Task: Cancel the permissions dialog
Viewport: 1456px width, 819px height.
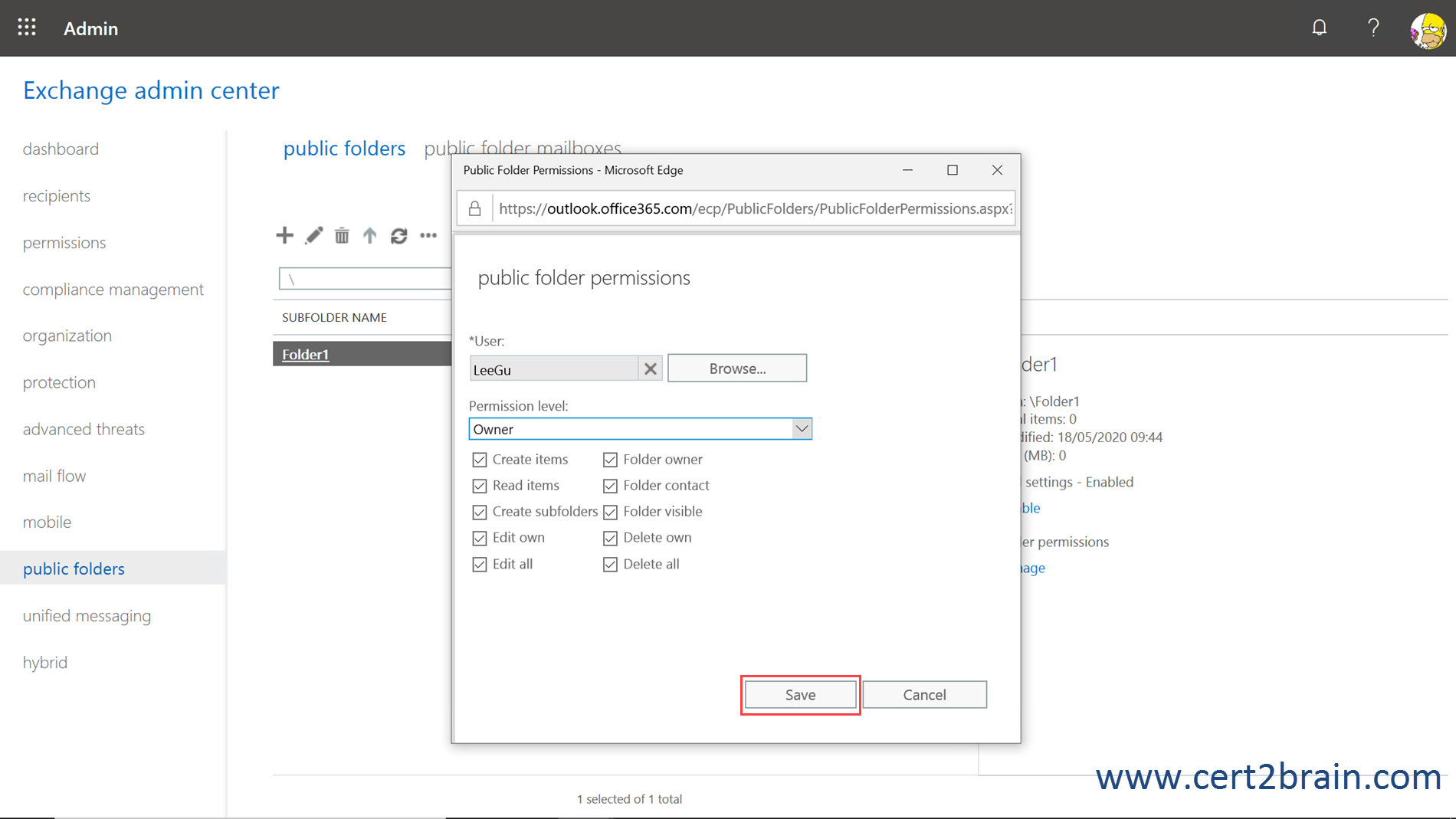Action: (924, 695)
